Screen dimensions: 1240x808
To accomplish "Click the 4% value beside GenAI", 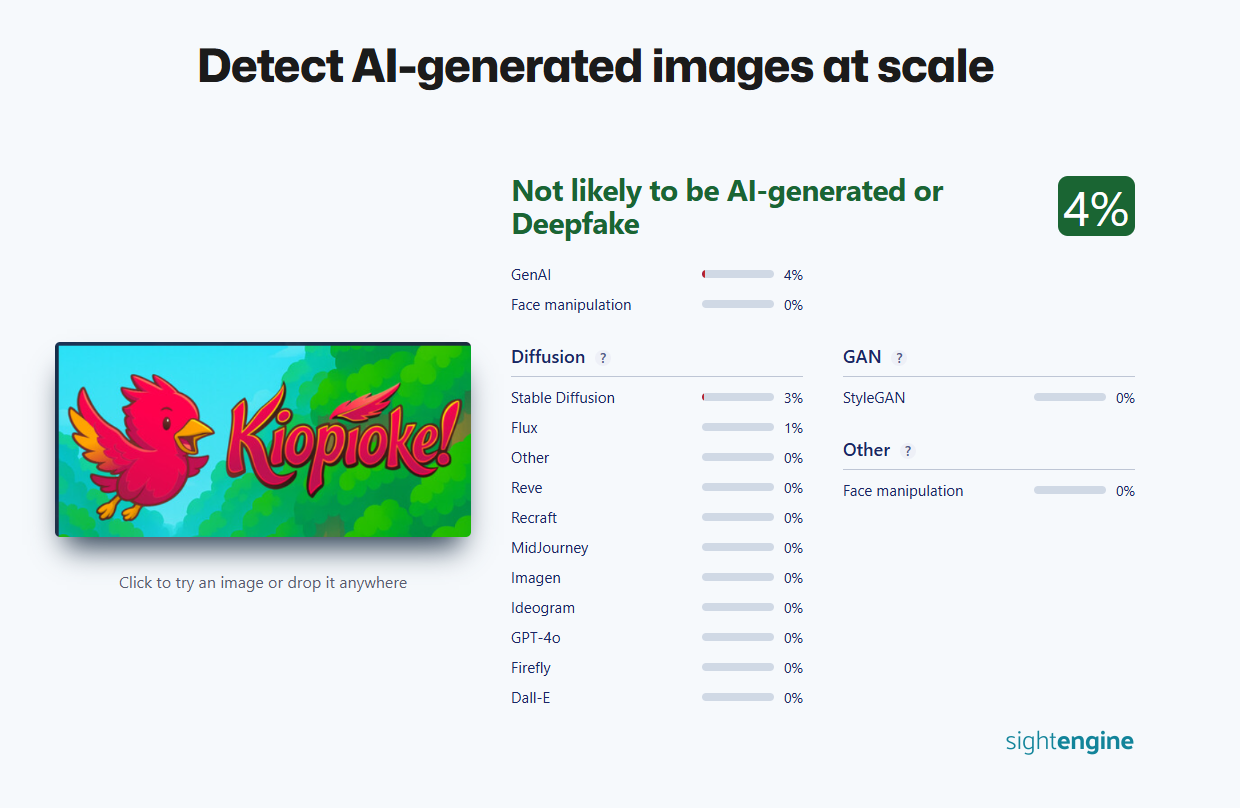I will pos(793,275).
